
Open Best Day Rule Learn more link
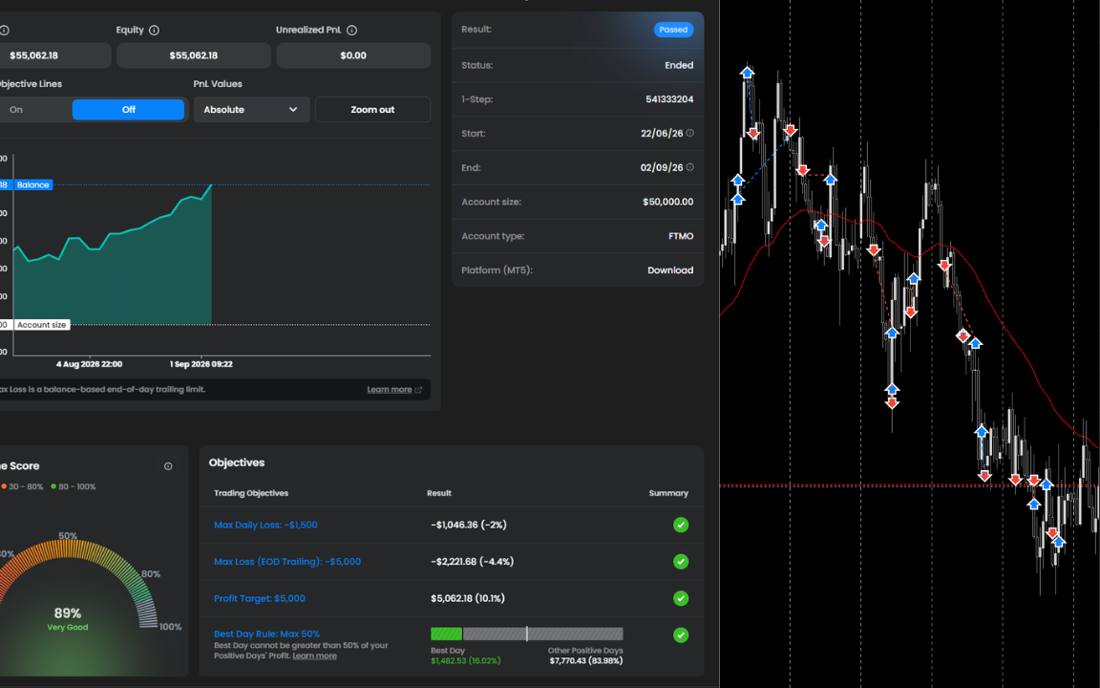[314, 656]
